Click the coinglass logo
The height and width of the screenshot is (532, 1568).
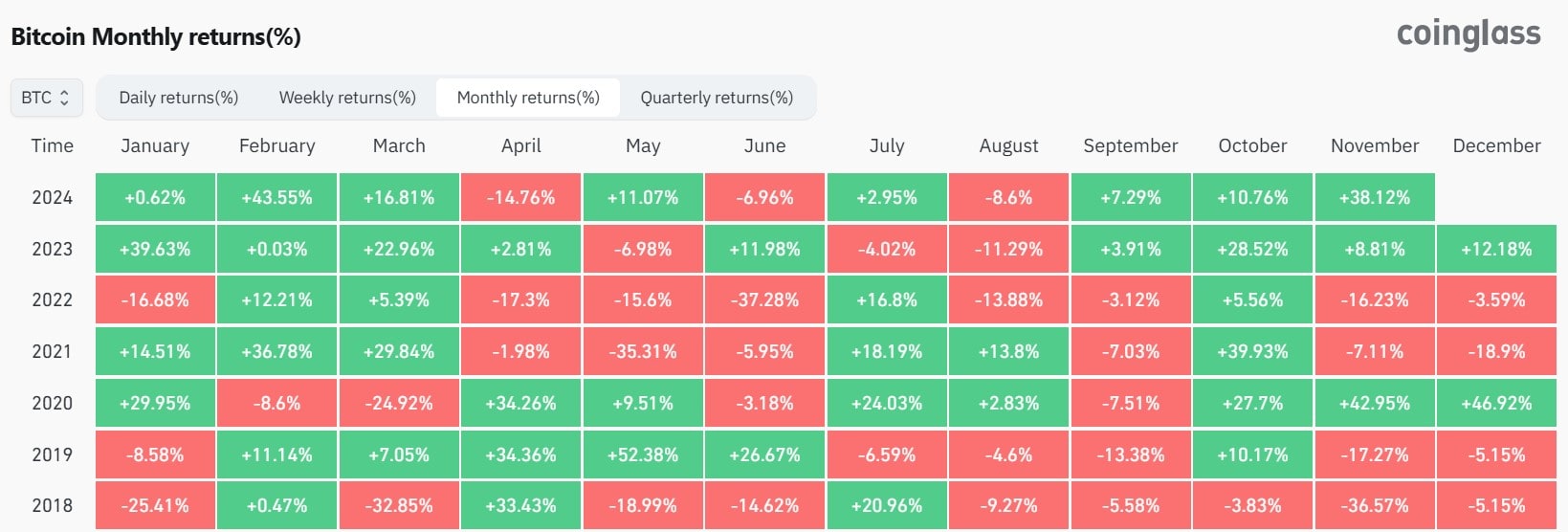pyautogui.click(x=1468, y=34)
